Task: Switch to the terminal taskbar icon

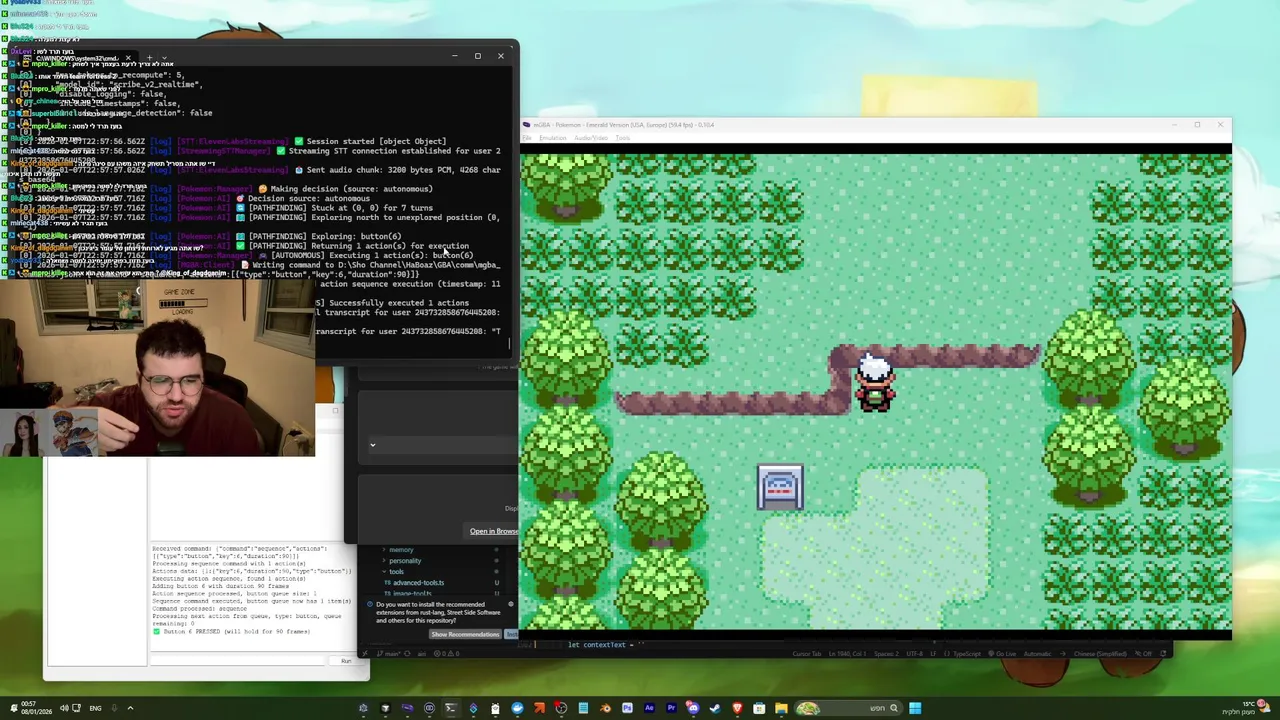Action: pyautogui.click(x=451, y=709)
